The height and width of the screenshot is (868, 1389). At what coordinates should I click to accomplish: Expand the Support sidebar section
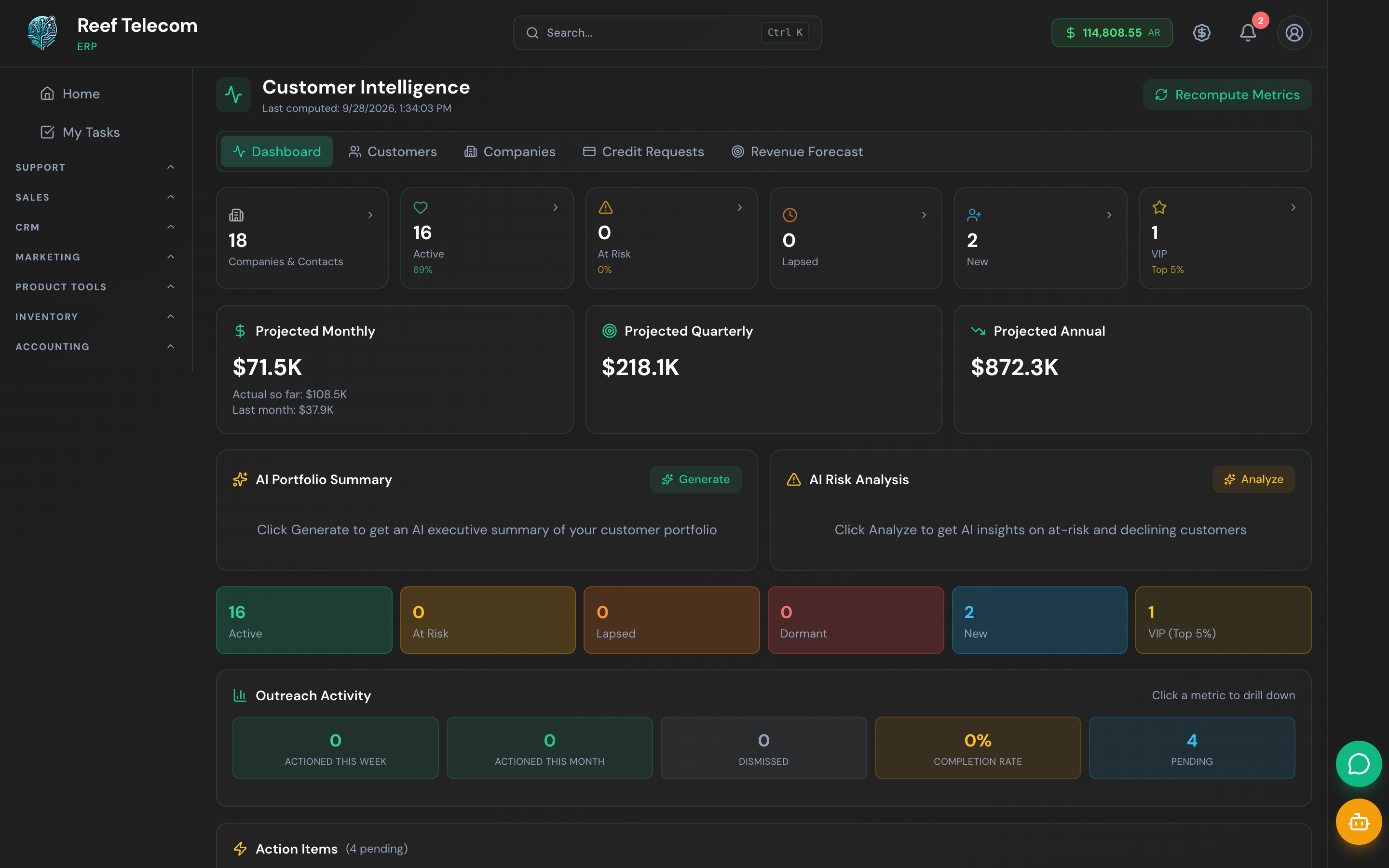95,167
